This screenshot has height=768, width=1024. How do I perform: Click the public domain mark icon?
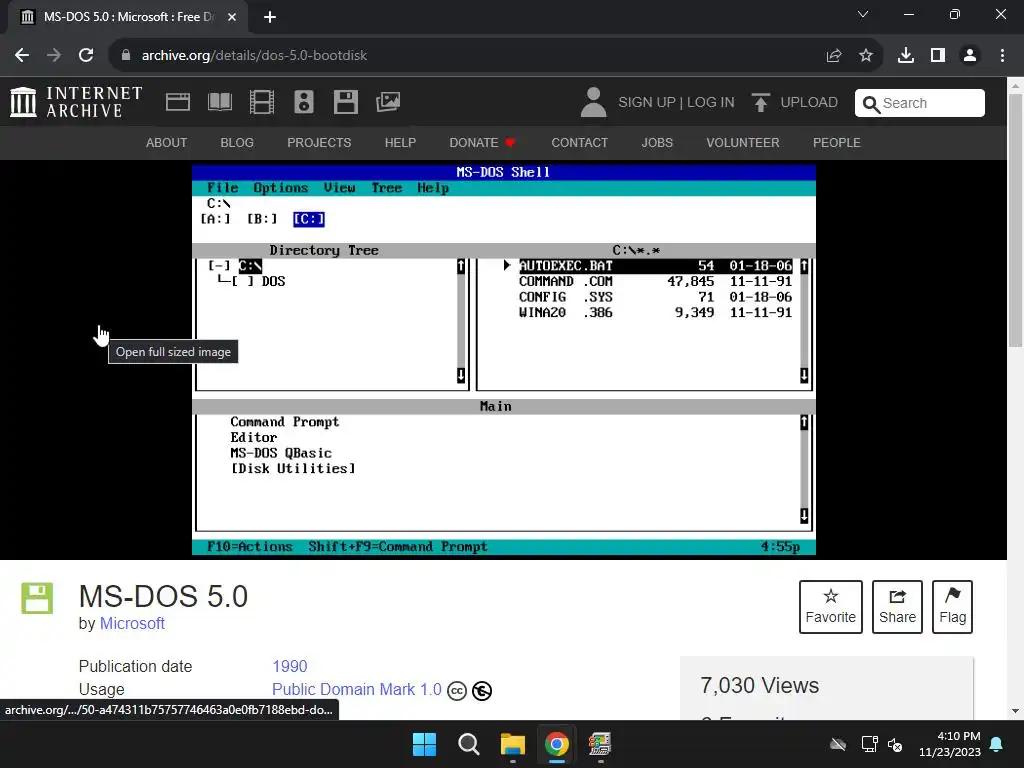pyautogui.click(x=482, y=691)
